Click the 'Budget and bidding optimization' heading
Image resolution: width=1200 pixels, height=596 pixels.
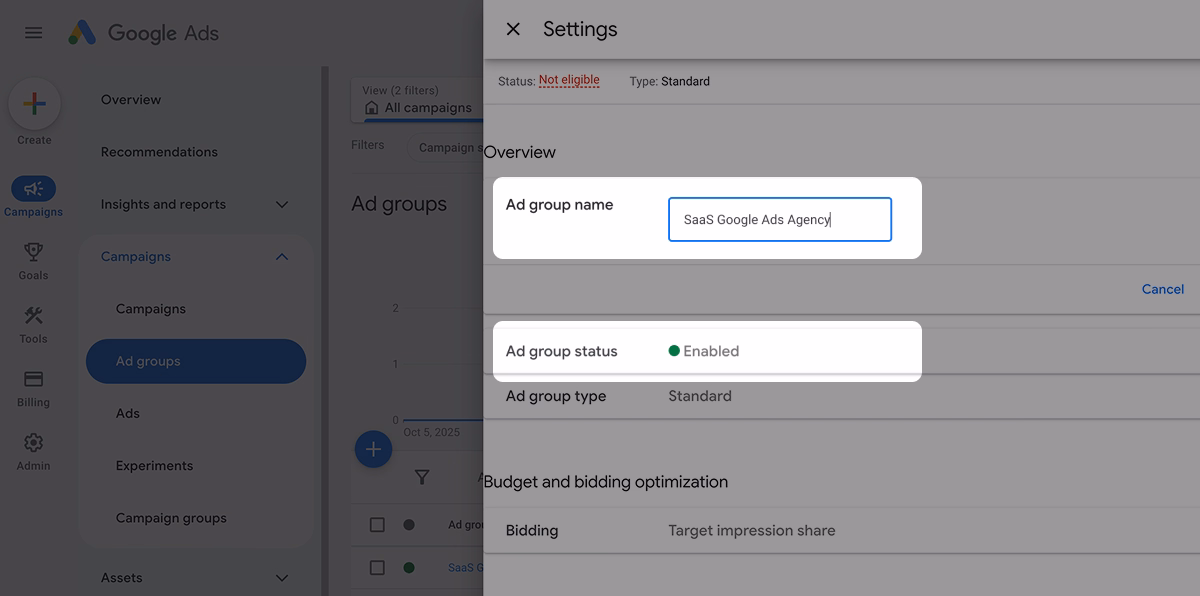tap(606, 482)
